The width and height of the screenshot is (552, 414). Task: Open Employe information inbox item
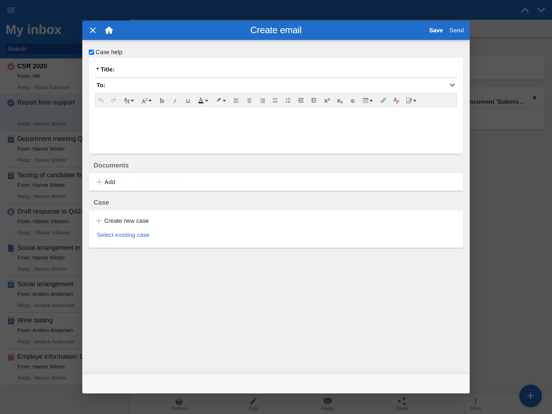pos(41,367)
